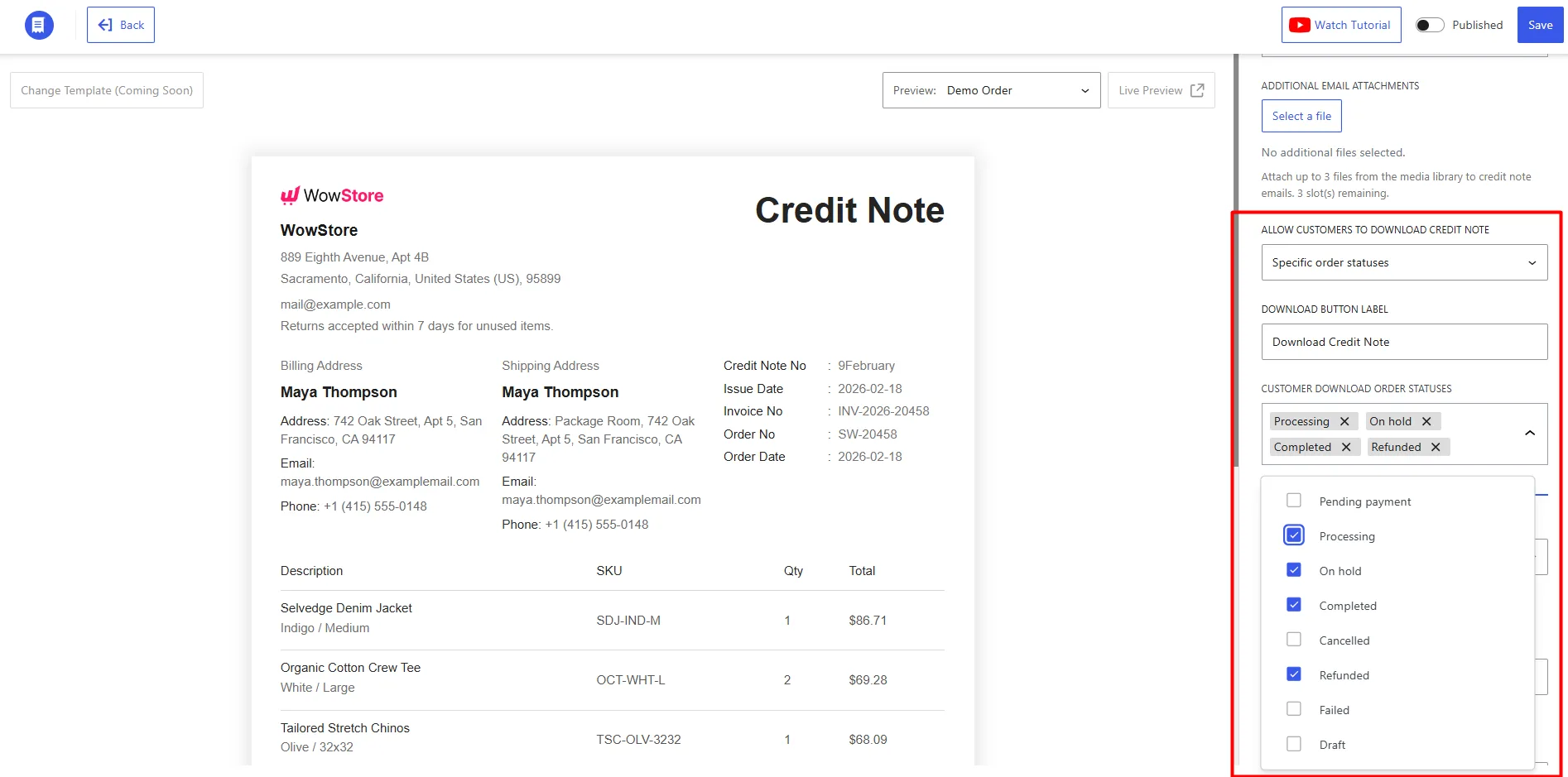Check the Cancelled checkbox

(x=1294, y=640)
